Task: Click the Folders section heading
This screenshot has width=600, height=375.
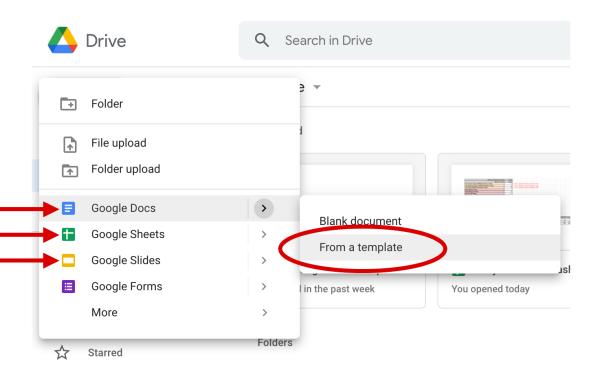Action: pos(275,342)
